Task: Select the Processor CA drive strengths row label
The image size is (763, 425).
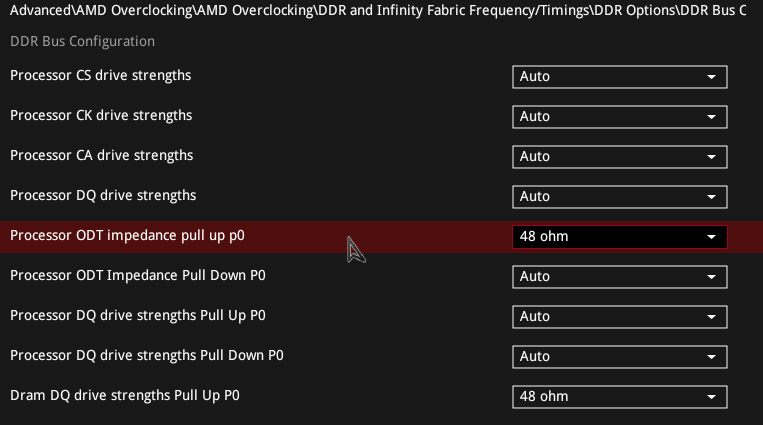Action: click(101, 156)
